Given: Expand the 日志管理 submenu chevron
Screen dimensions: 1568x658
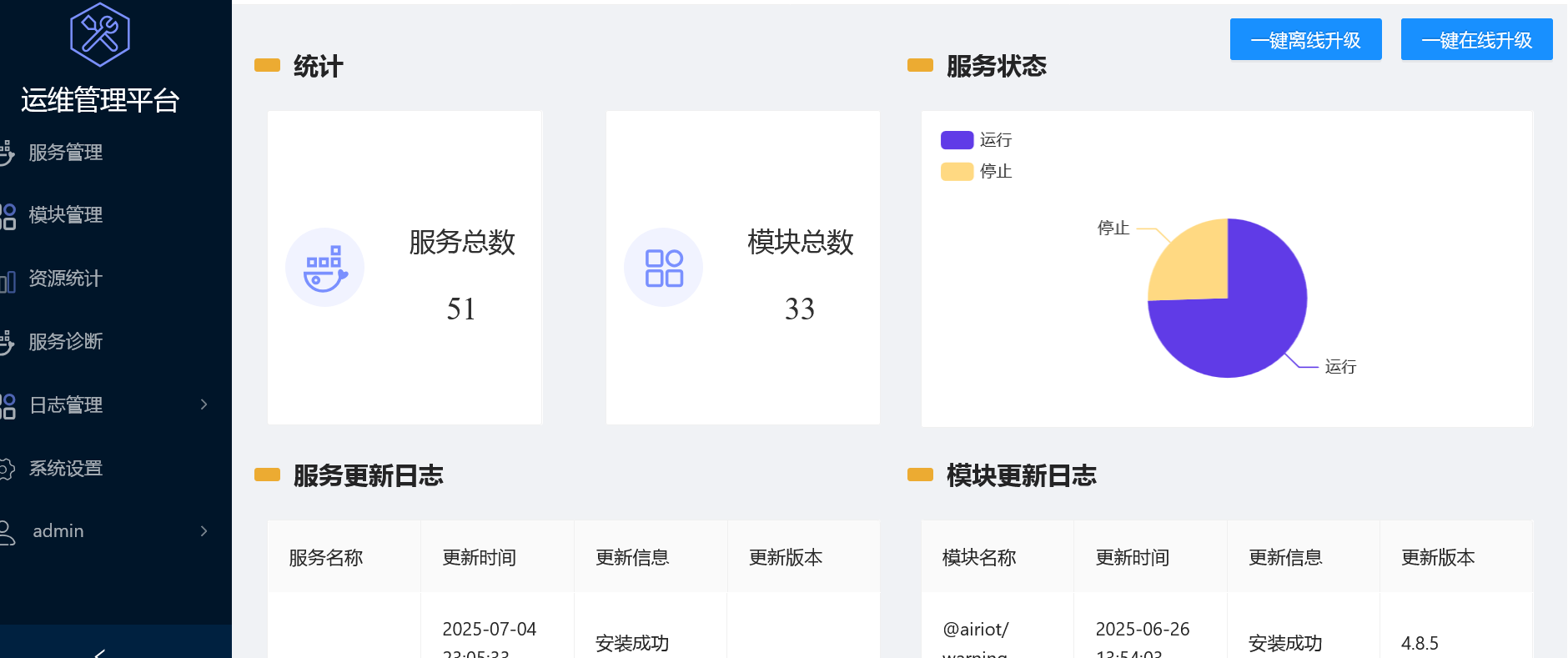Looking at the screenshot, I should pos(204,404).
